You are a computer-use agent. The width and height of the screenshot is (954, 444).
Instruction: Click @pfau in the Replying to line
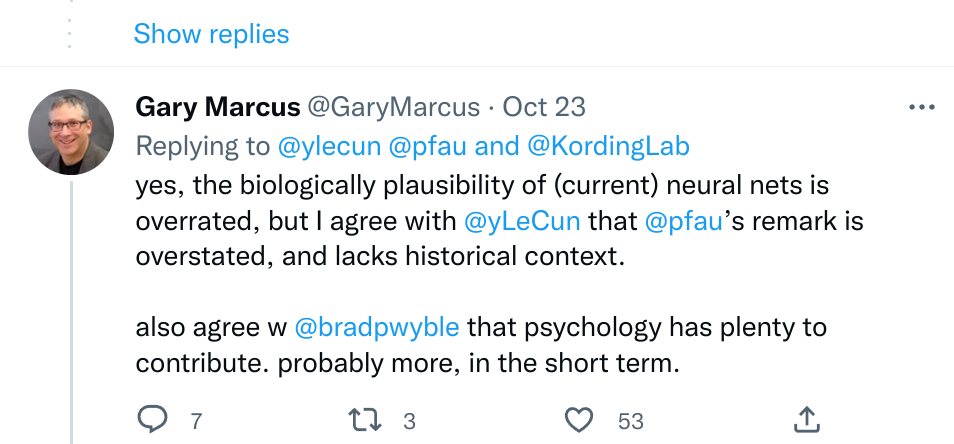pyautogui.click(x=430, y=146)
